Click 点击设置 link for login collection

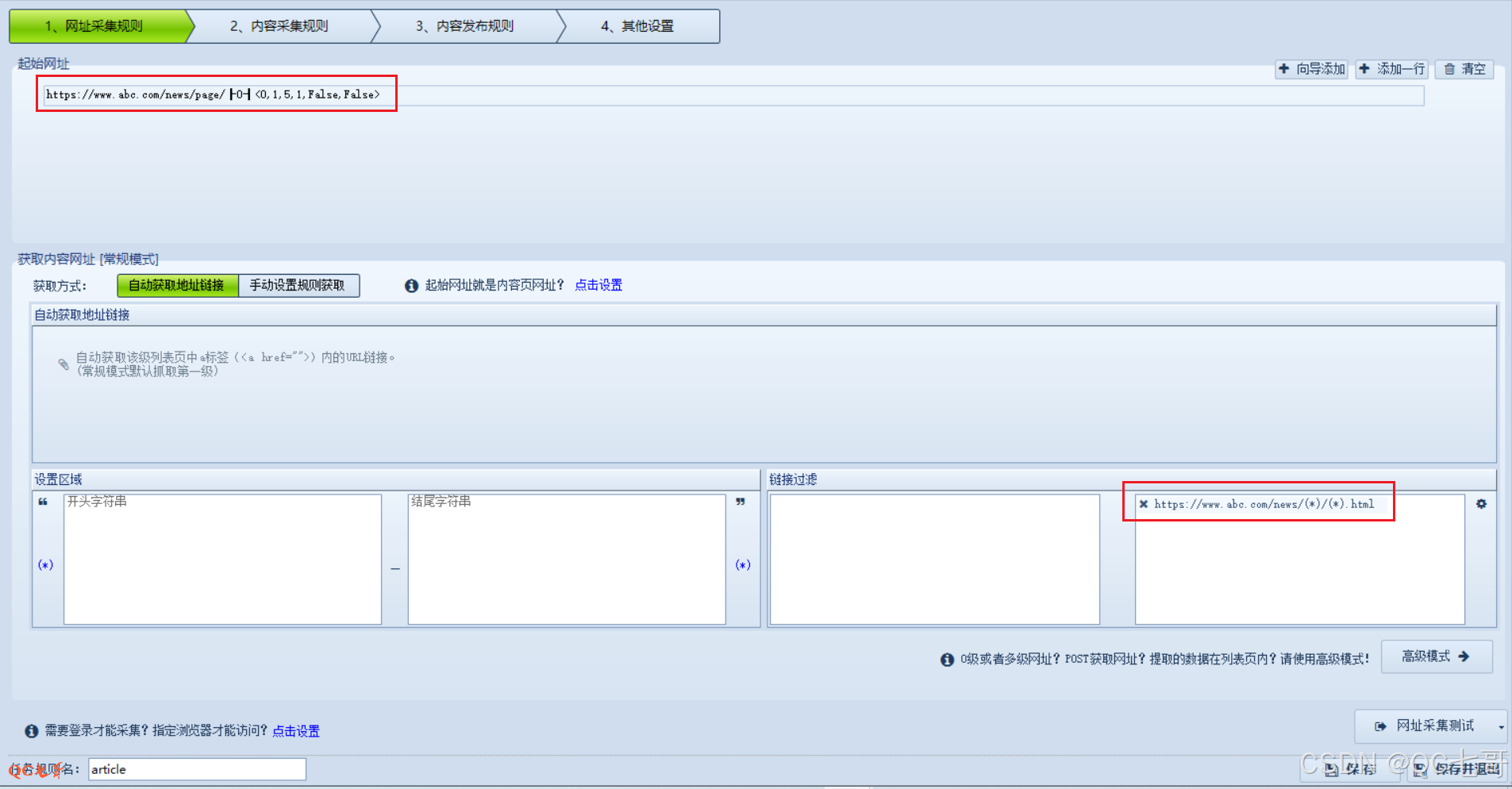tap(296, 731)
